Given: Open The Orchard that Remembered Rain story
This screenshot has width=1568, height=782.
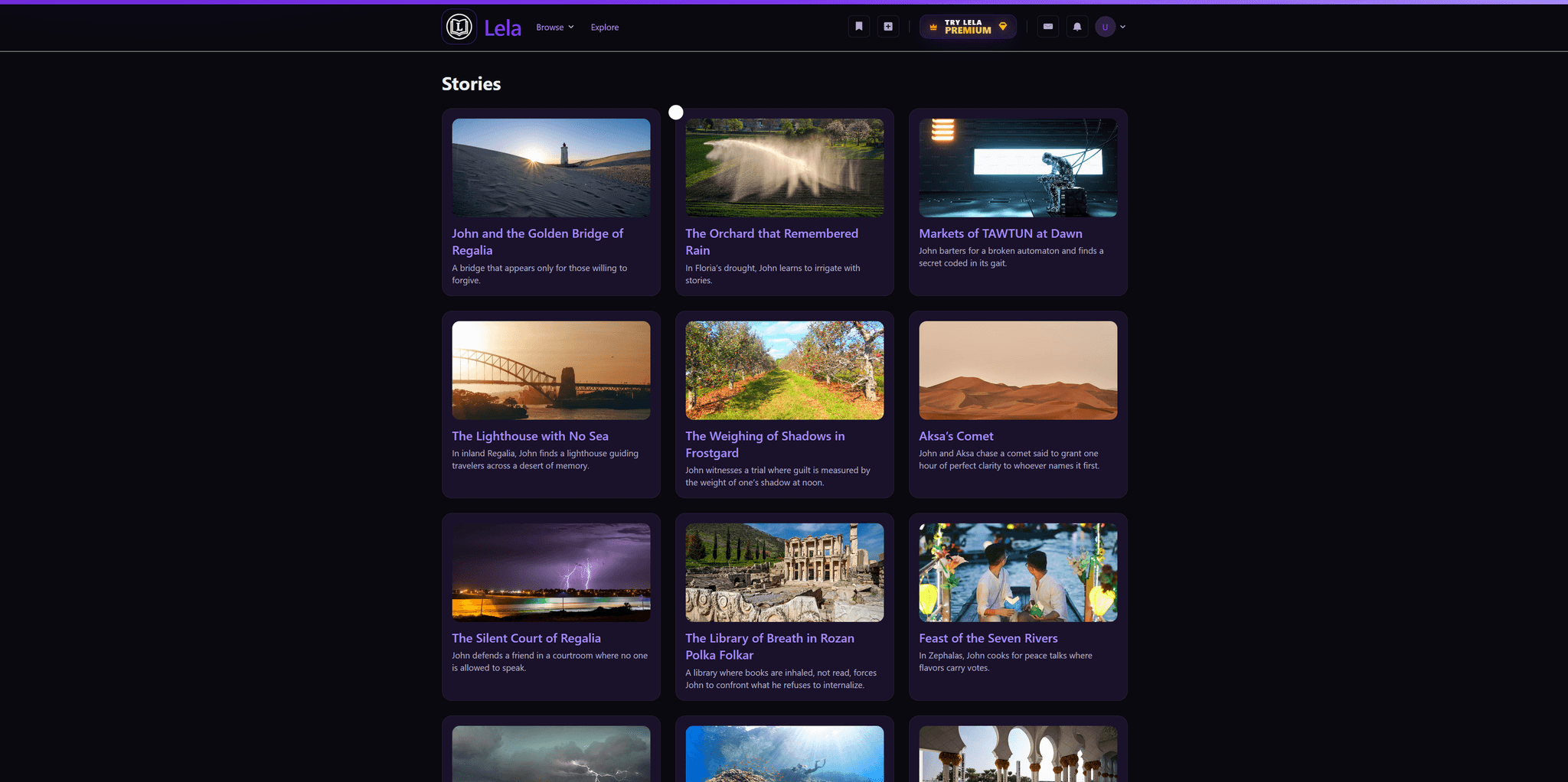Looking at the screenshot, I should coord(771,242).
